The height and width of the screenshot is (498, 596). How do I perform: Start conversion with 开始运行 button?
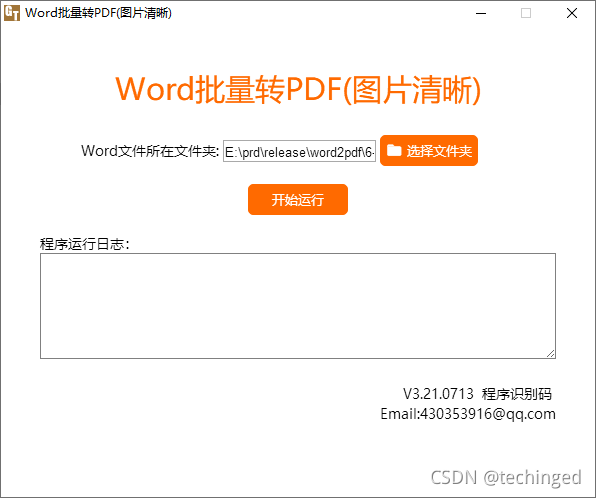[298, 200]
